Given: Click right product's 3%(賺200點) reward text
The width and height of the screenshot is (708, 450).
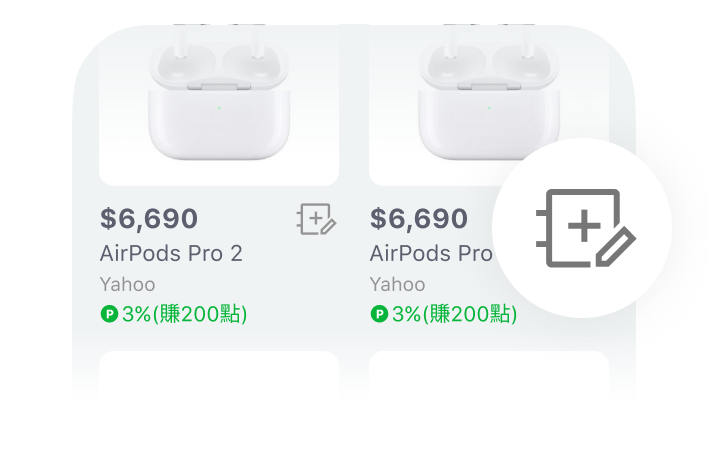Looking at the screenshot, I should (x=453, y=315).
